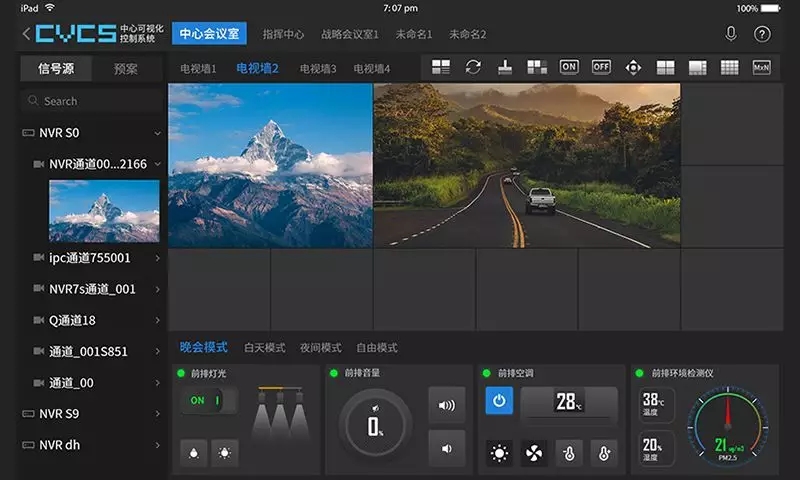The image size is (800, 480).
Task: Choose the 2x2 grid layout icon
Action: (665, 67)
